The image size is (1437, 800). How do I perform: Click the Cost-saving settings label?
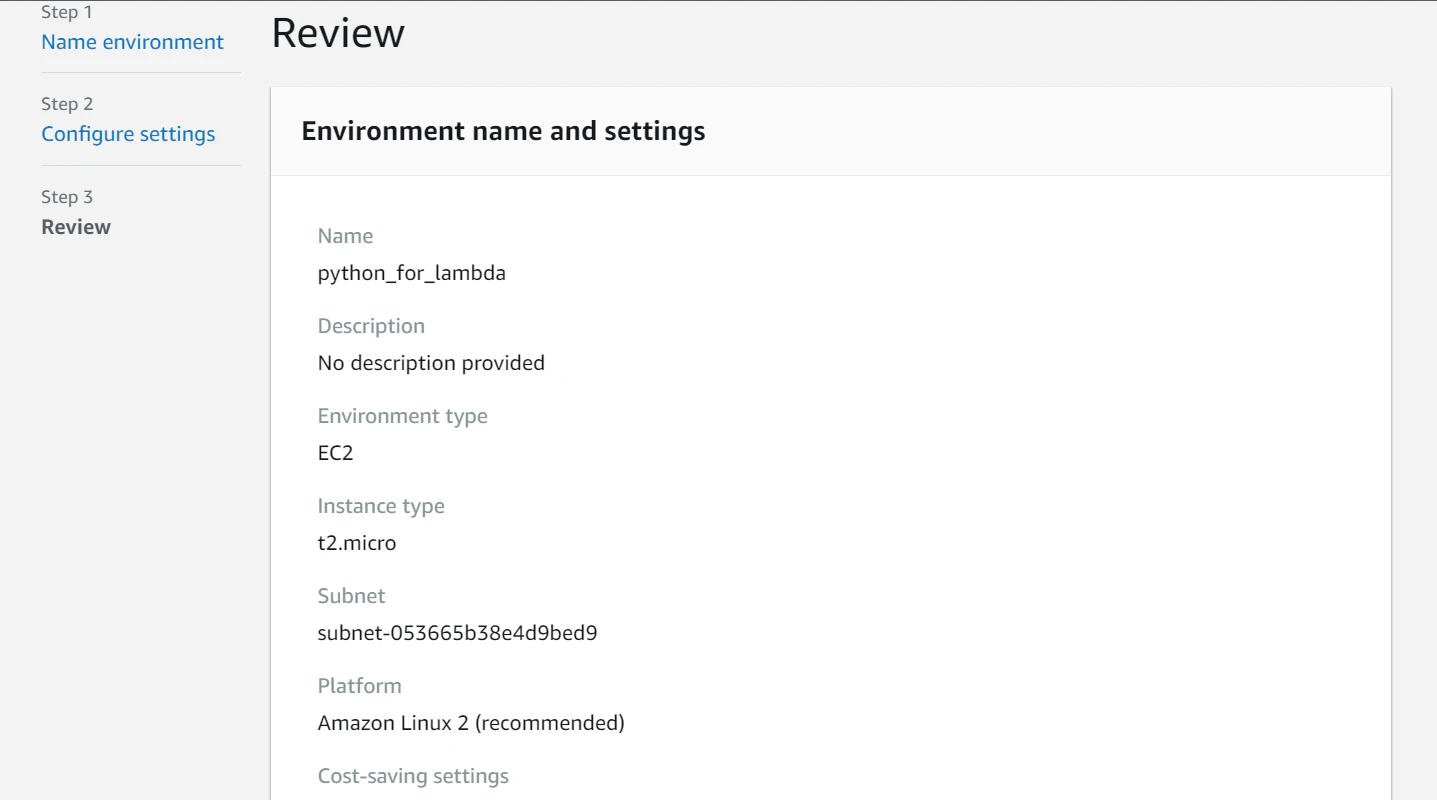(413, 776)
